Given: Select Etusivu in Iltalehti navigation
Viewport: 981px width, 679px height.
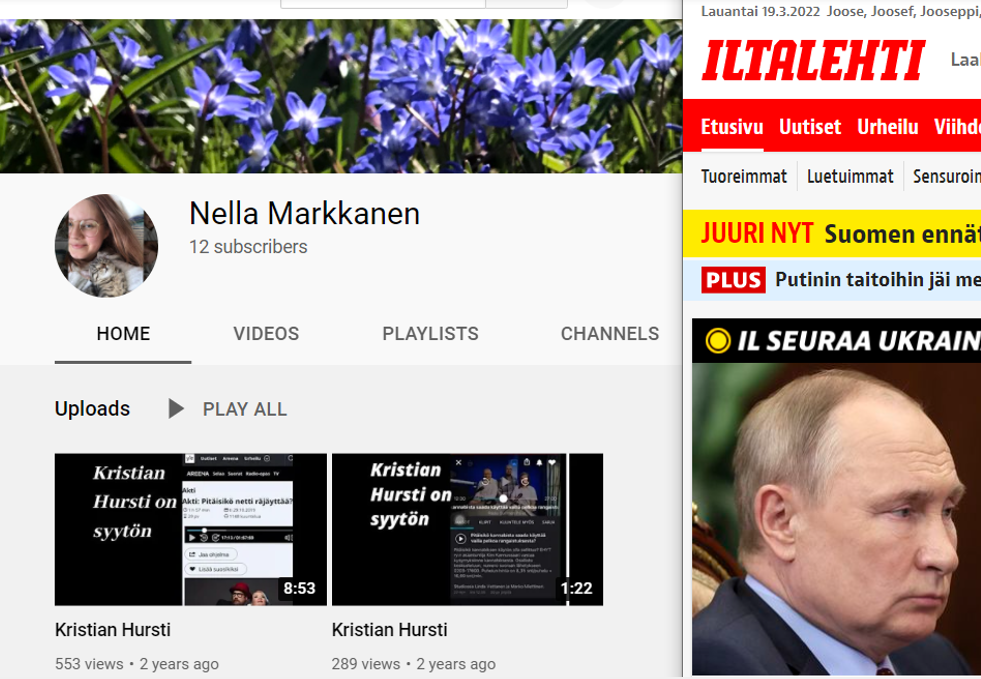Looking at the screenshot, I should [x=732, y=127].
